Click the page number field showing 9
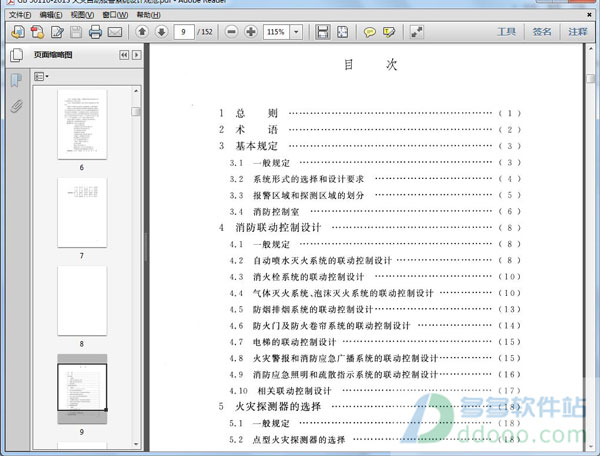 [x=184, y=32]
